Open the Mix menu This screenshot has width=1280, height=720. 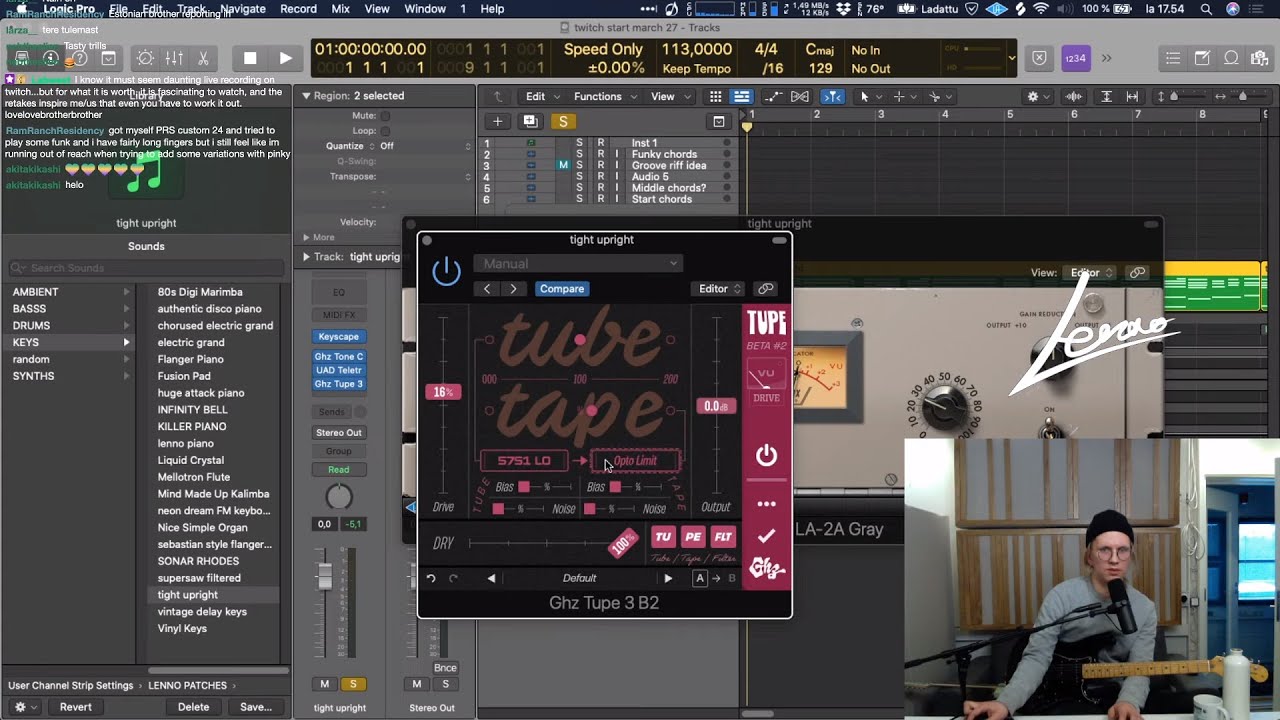coord(340,9)
